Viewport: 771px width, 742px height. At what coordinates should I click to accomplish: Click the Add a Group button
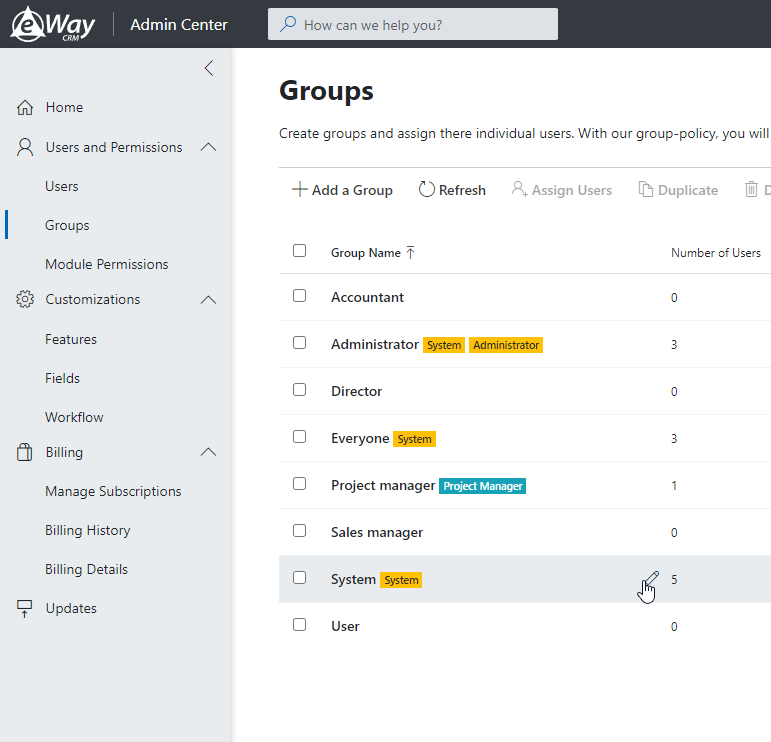342,190
